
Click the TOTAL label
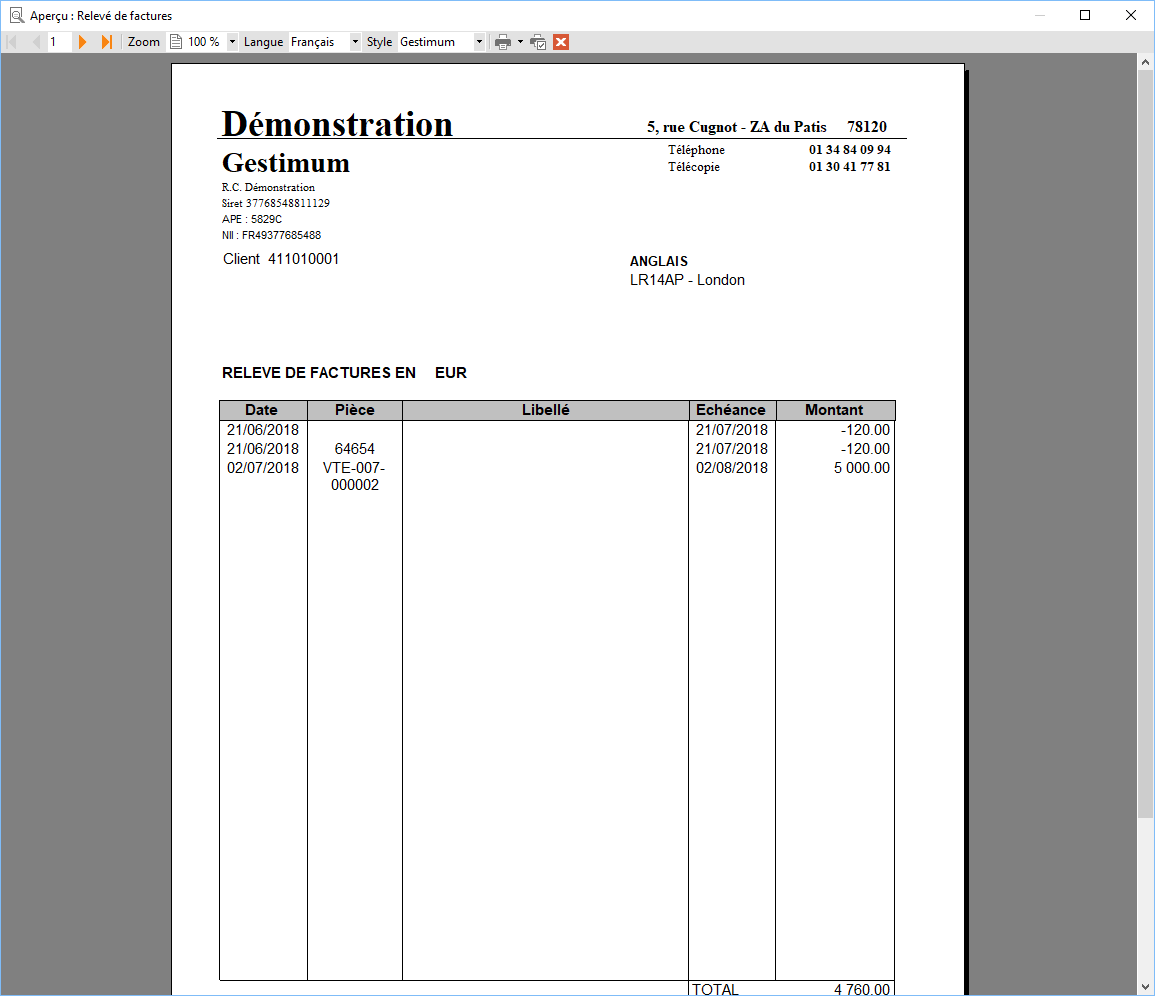pyautogui.click(x=715, y=989)
